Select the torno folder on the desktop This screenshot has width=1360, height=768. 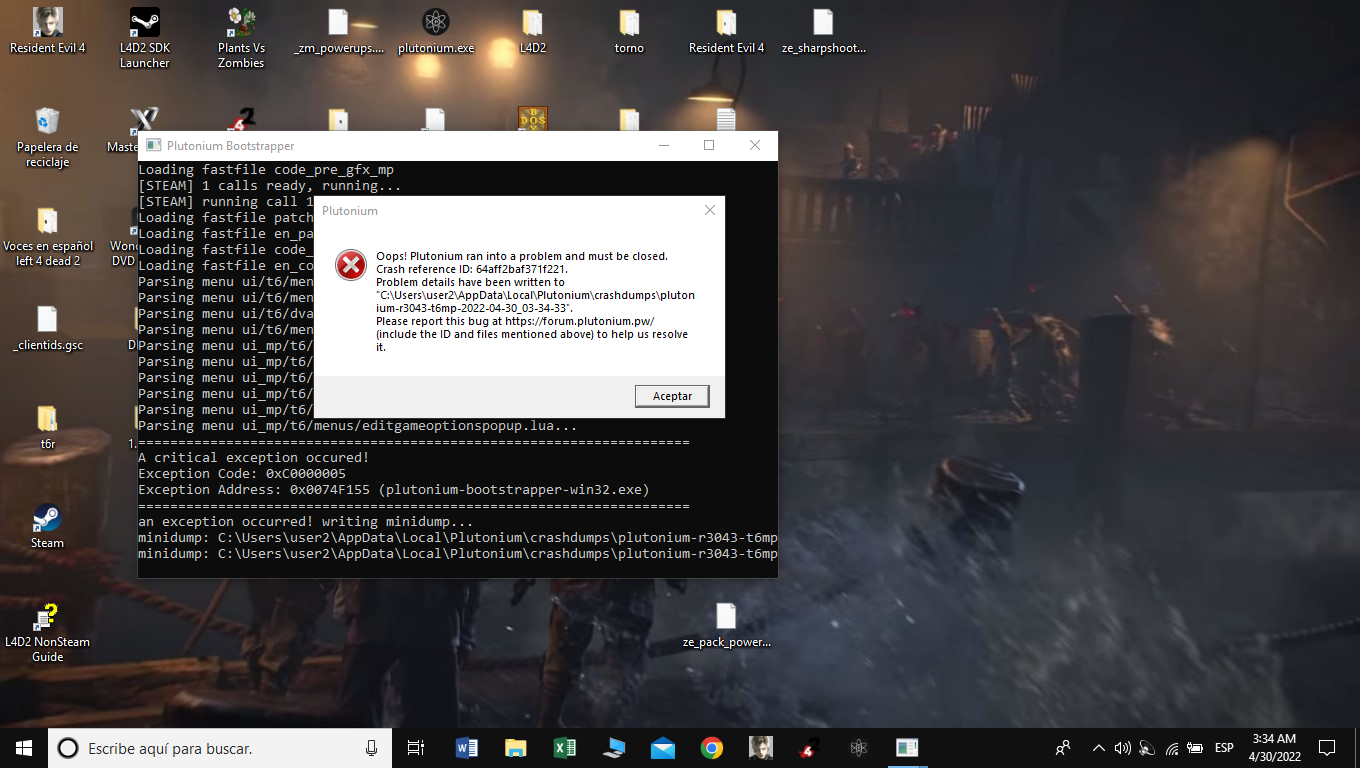(629, 31)
